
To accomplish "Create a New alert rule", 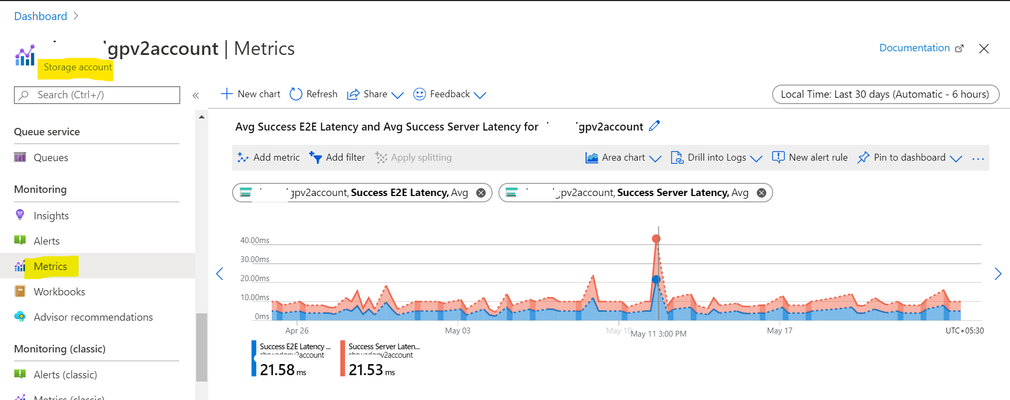I will click(x=810, y=157).
